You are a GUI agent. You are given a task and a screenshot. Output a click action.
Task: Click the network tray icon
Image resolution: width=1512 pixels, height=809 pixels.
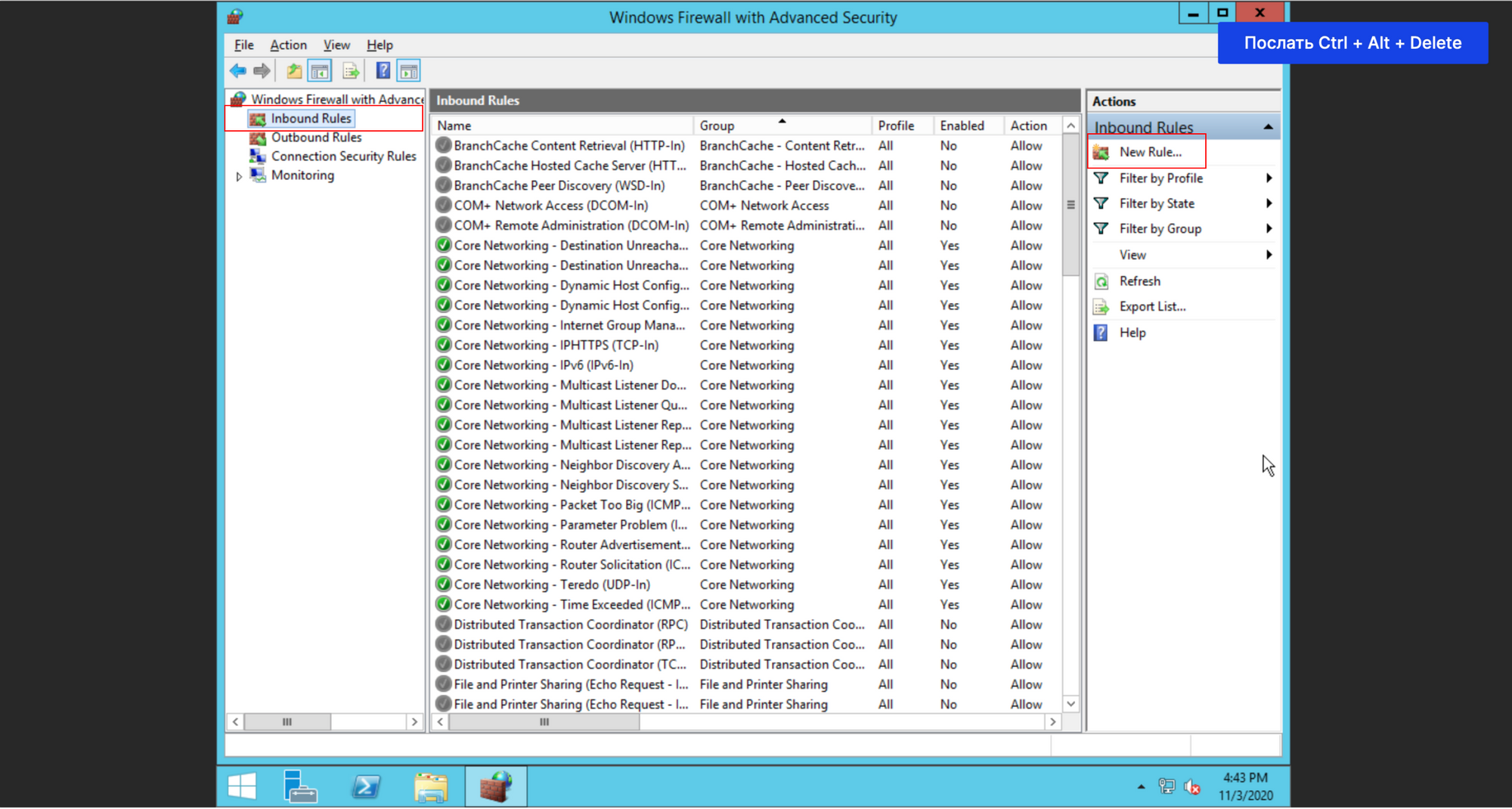[x=1167, y=787]
